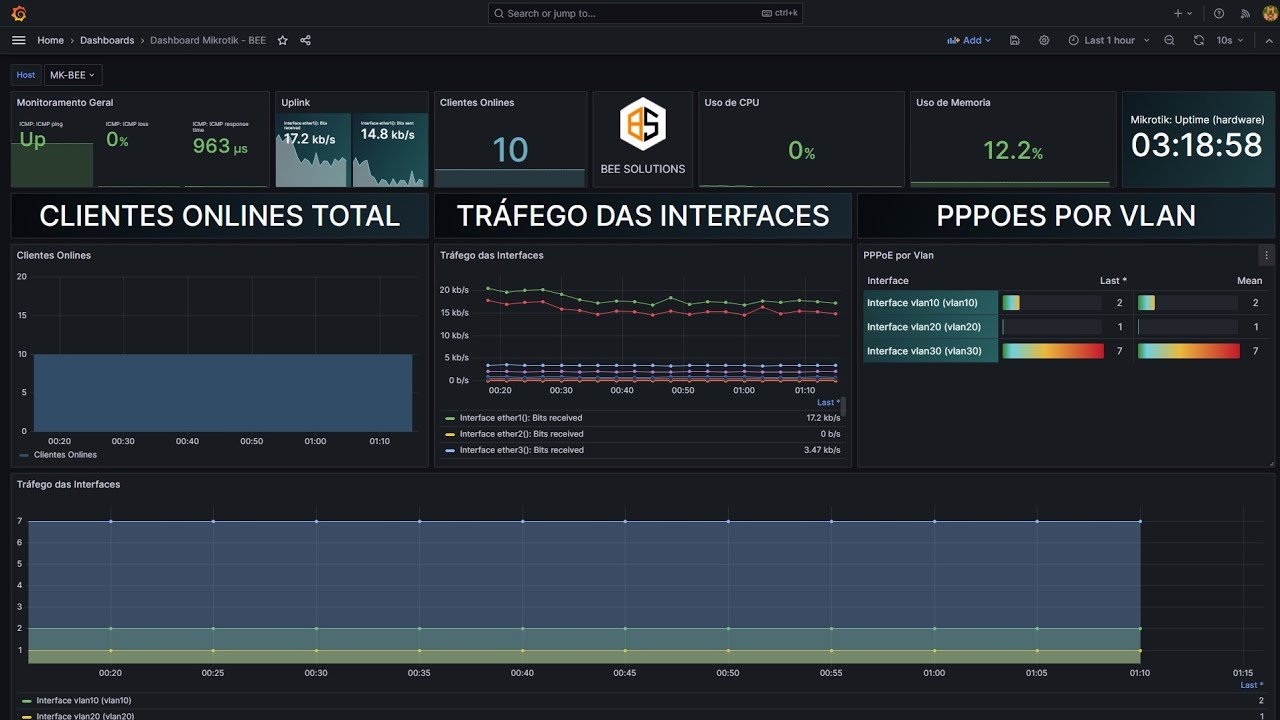The width and height of the screenshot is (1280, 720).
Task: Open the Monitoramento Geral panel title
Action: (65, 102)
